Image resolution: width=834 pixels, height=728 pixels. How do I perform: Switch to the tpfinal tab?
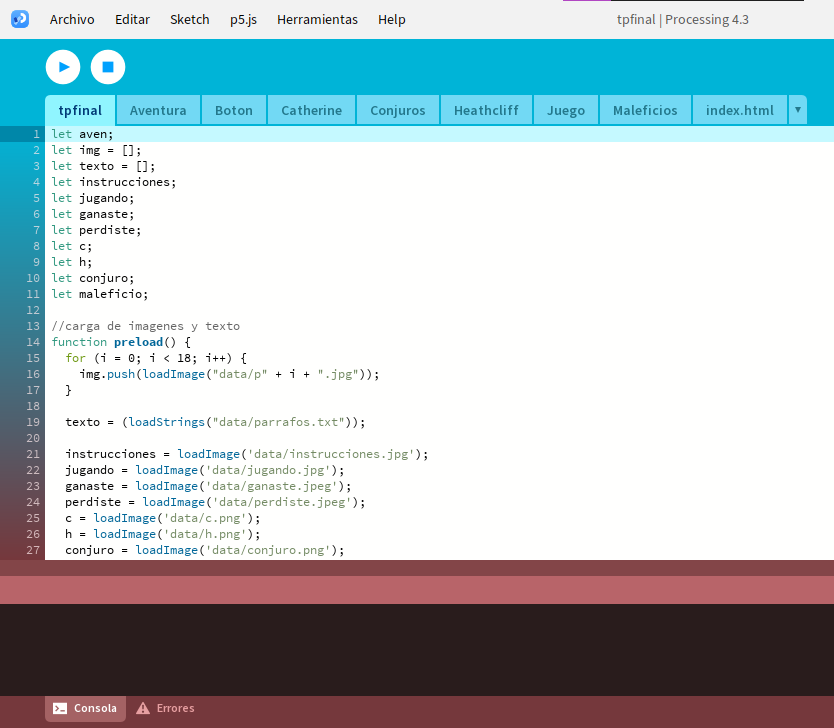(80, 110)
